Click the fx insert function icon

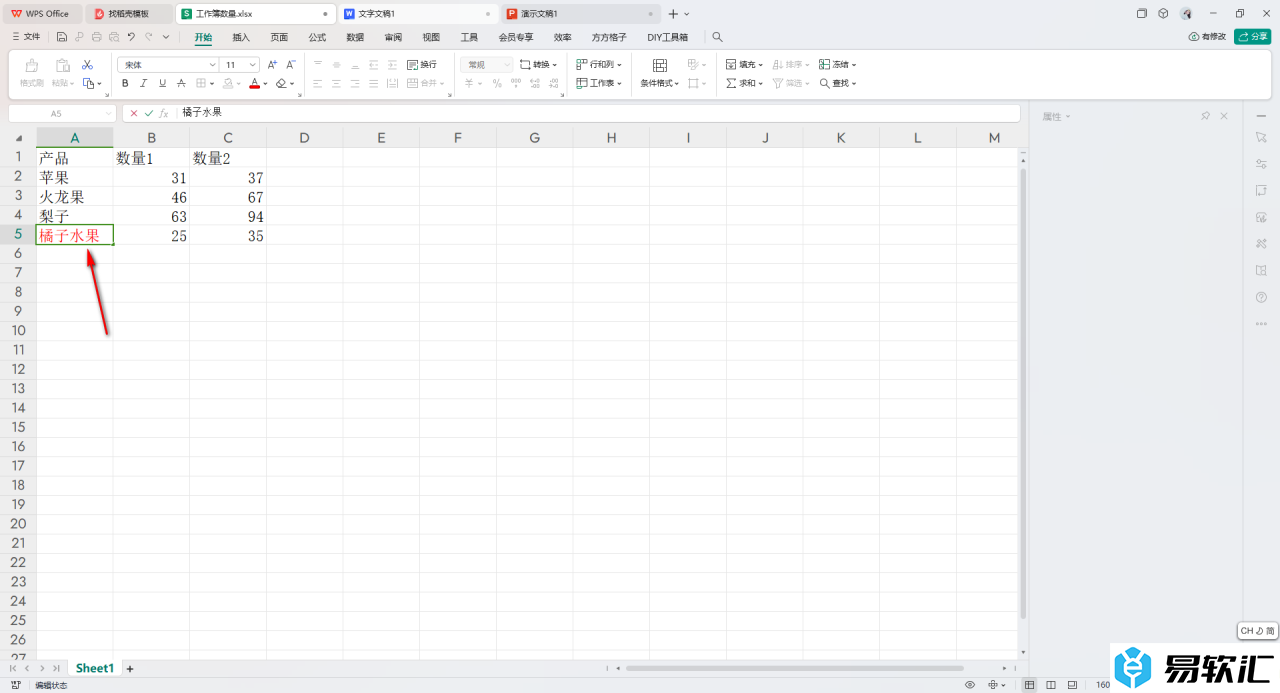(164, 113)
